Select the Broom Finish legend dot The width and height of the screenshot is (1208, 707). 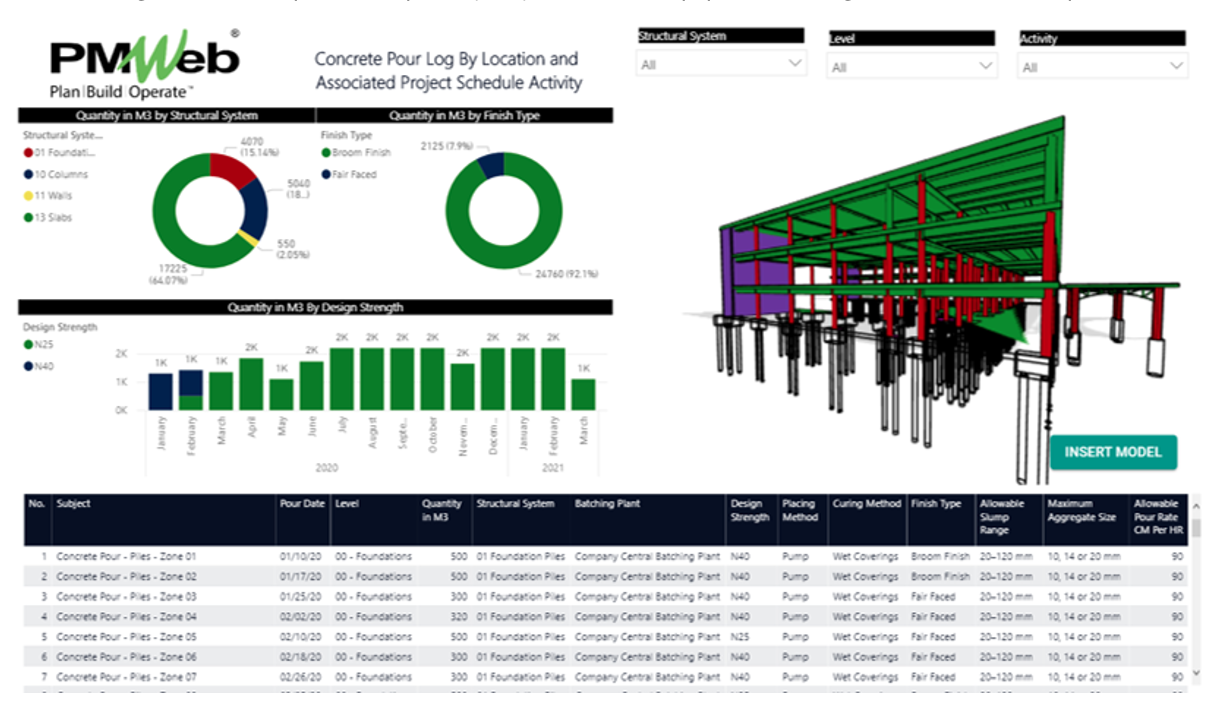tap(326, 153)
